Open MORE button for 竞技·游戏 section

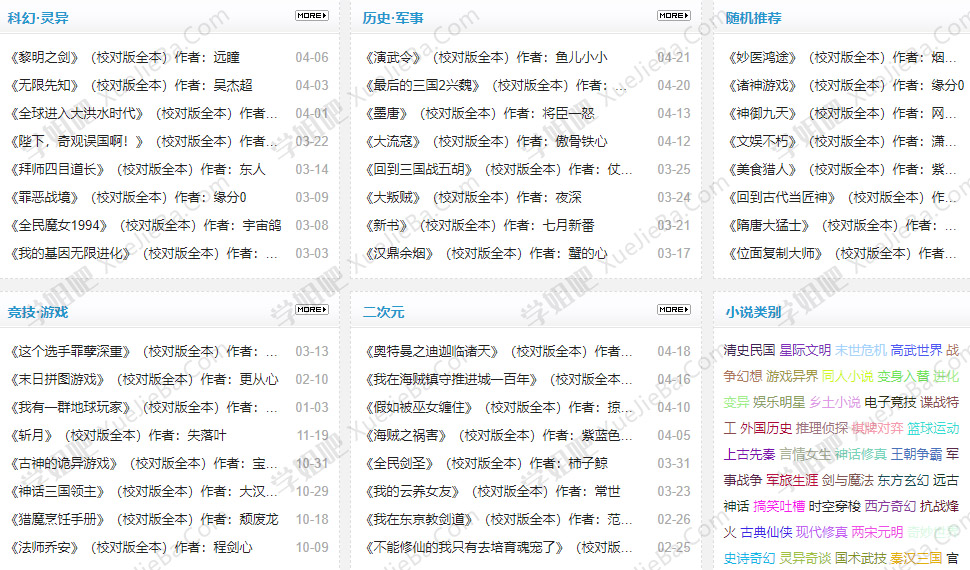point(312,309)
